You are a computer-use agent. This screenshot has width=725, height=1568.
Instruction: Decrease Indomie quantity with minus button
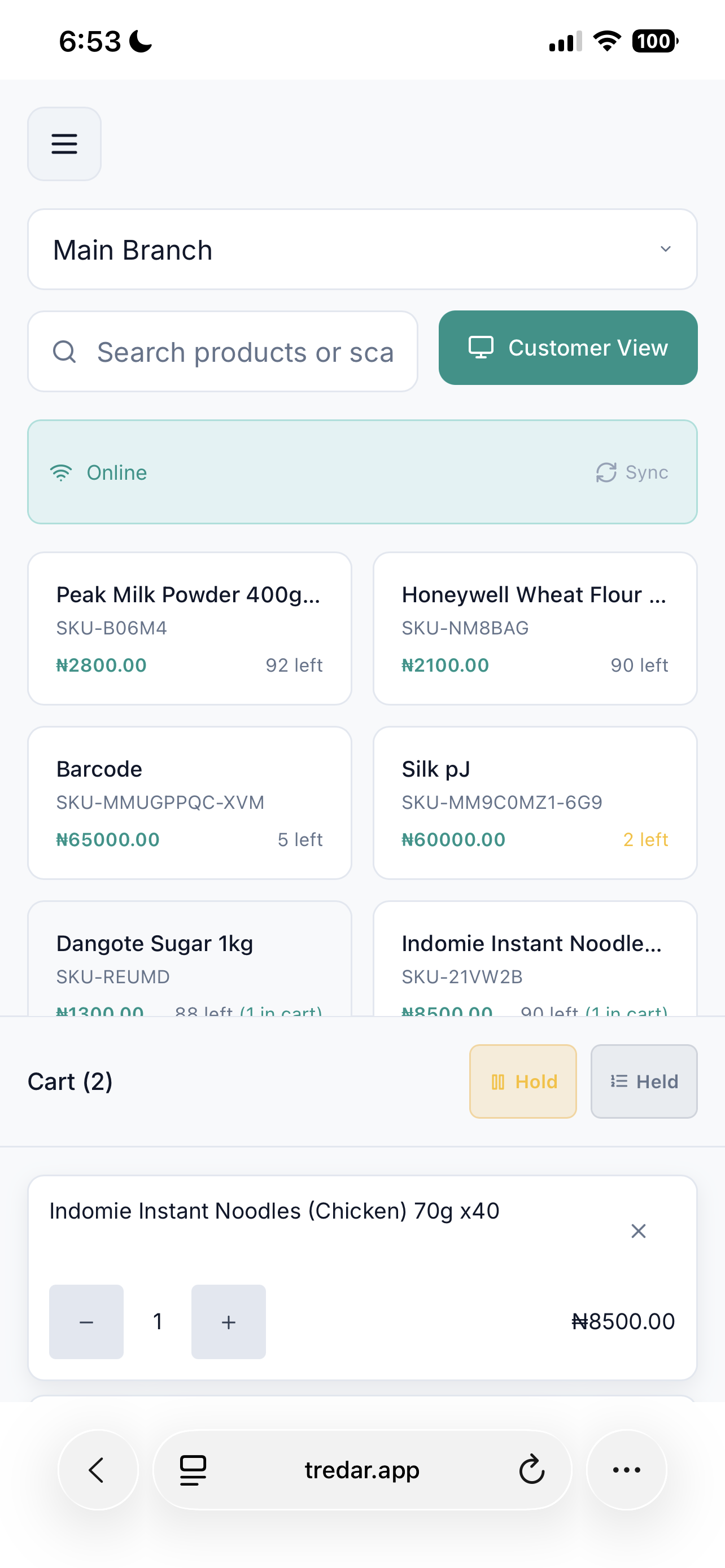coord(86,1321)
